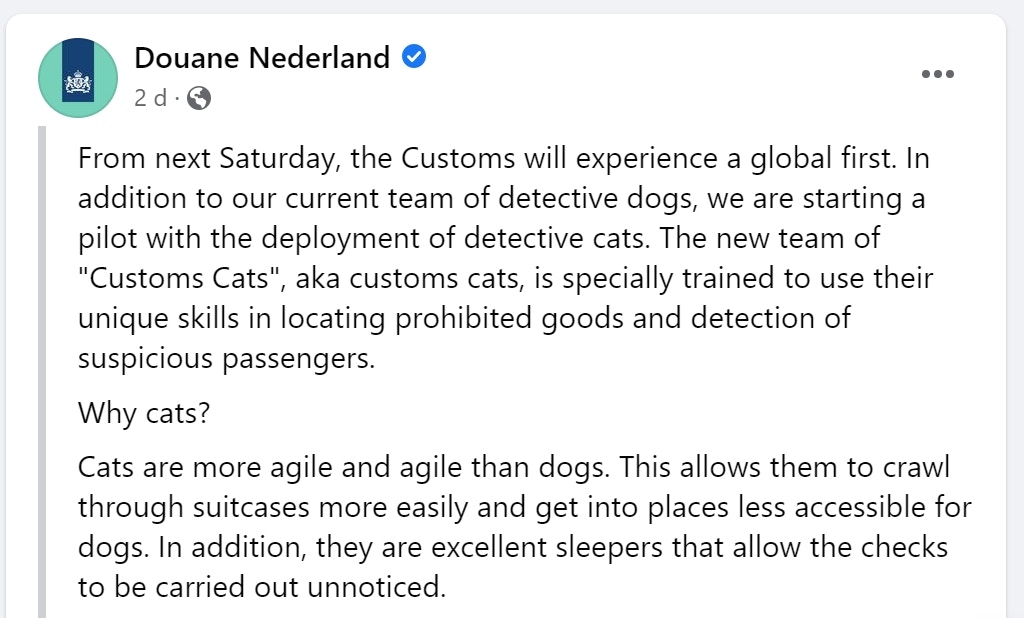Viewport: 1024px width, 618px height.
Task: Click the Douane Nederland profile avatar
Action: [78, 78]
